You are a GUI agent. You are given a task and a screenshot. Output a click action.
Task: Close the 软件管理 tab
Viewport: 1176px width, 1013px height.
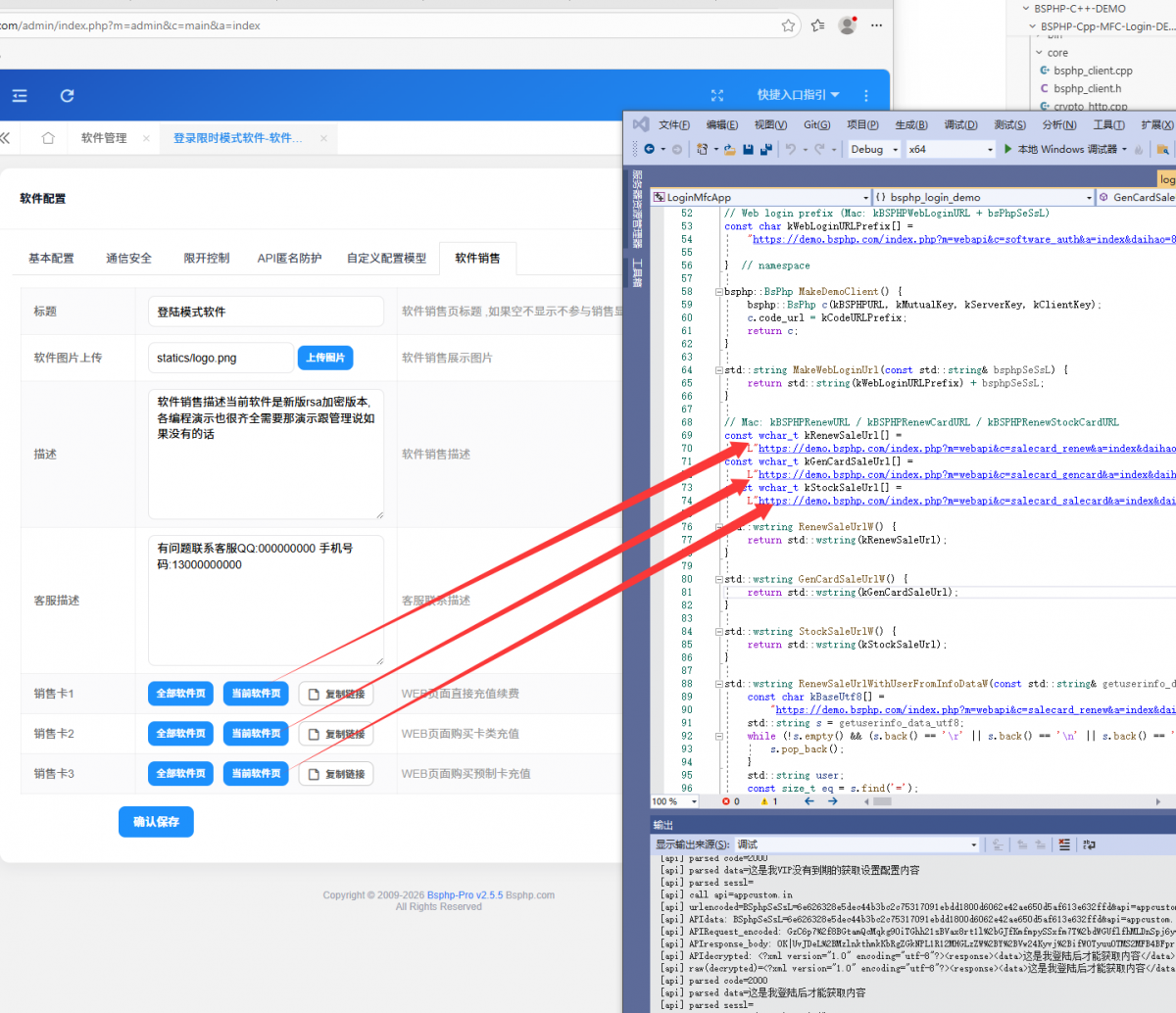click(x=146, y=138)
